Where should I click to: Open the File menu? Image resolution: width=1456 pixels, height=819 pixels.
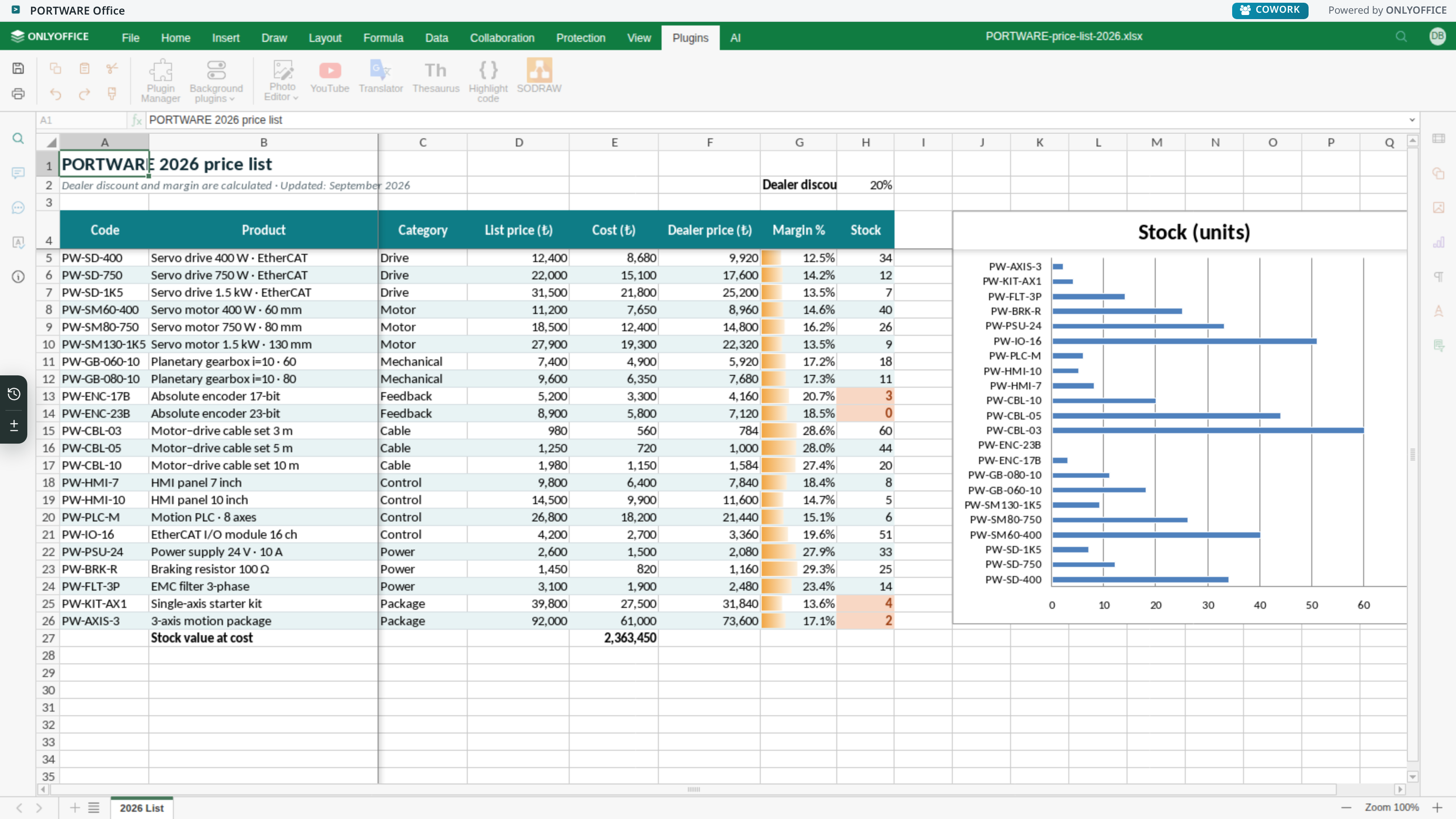click(130, 38)
